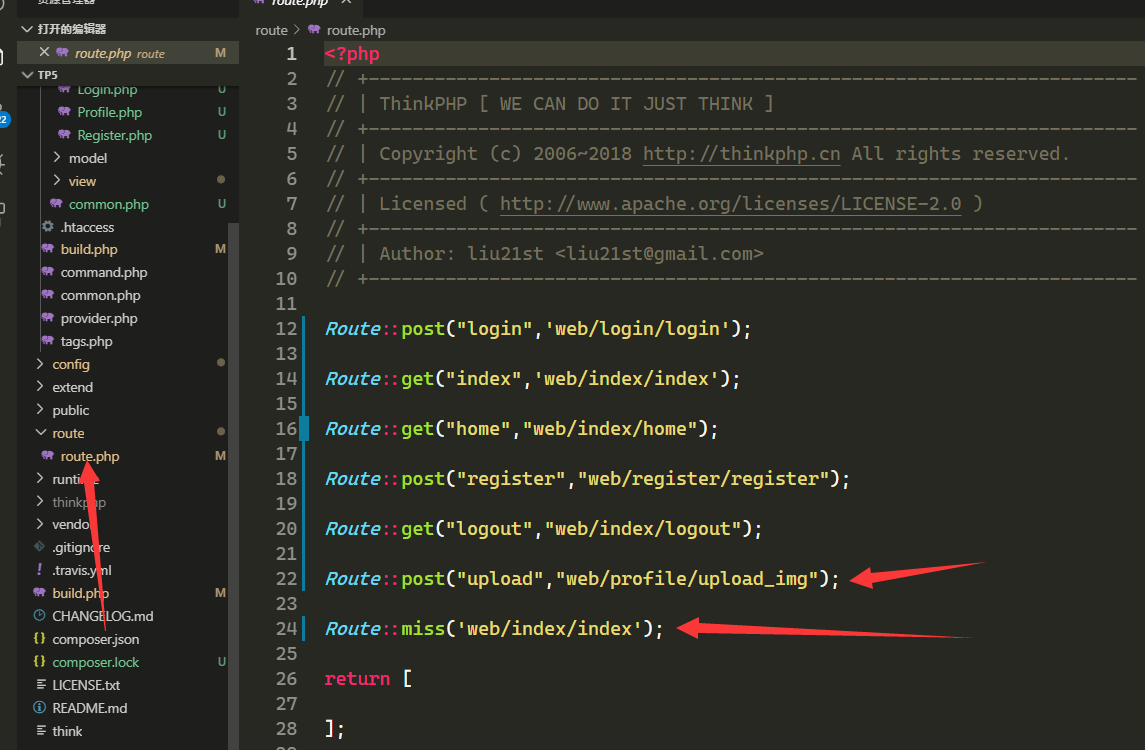The image size is (1145, 750).
Task: Click the .htaccess gear file icon
Action: click(47, 227)
